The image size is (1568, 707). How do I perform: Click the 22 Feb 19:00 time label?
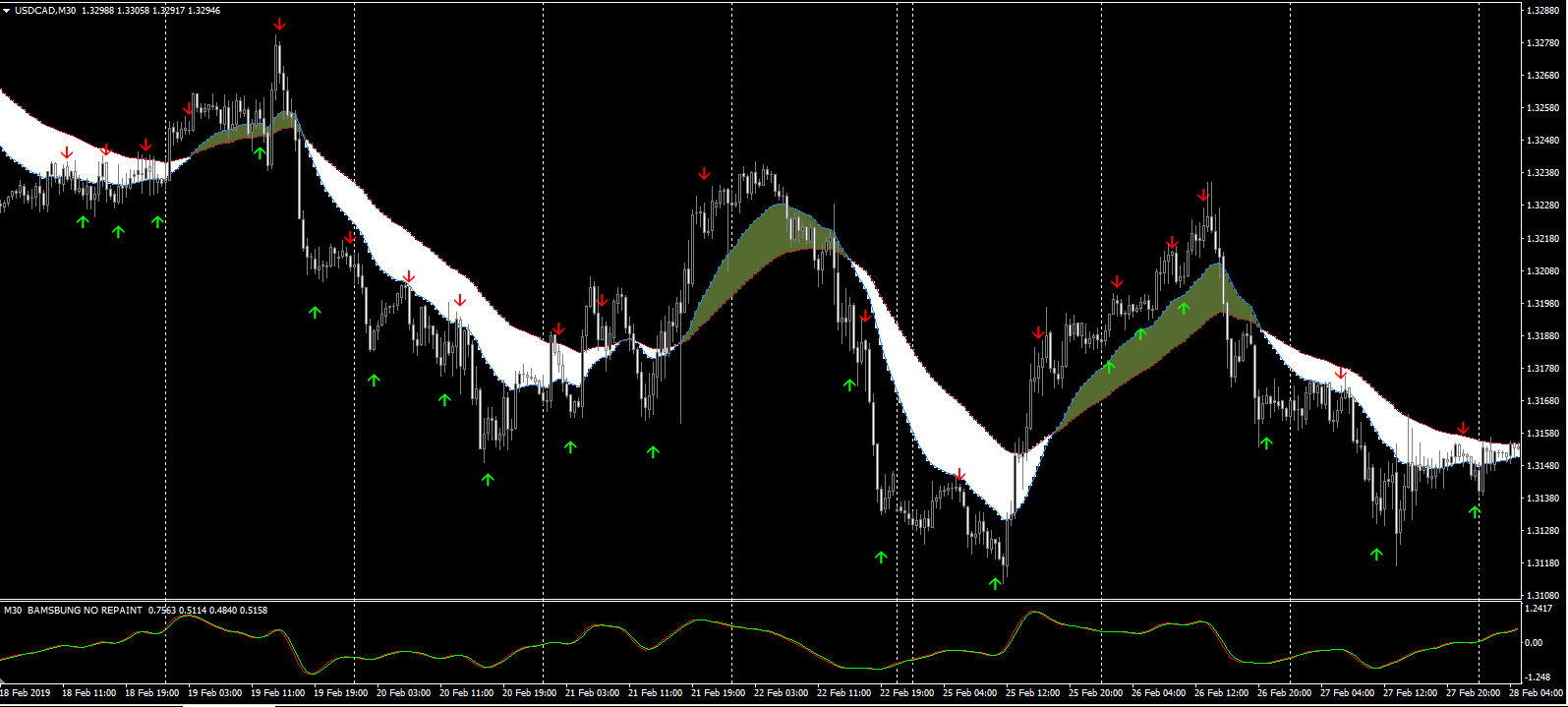pos(906,693)
